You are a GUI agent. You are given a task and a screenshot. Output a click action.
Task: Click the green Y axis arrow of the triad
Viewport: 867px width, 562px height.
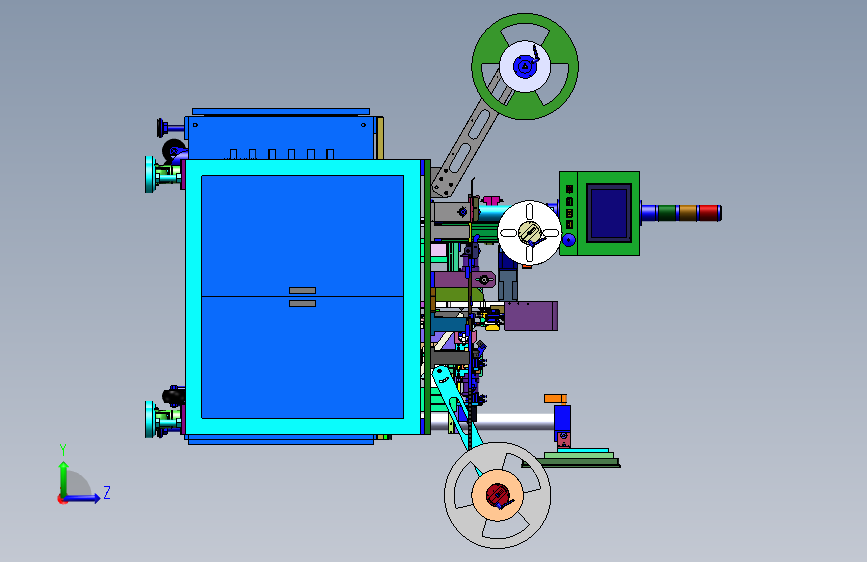pyautogui.click(x=64, y=478)
